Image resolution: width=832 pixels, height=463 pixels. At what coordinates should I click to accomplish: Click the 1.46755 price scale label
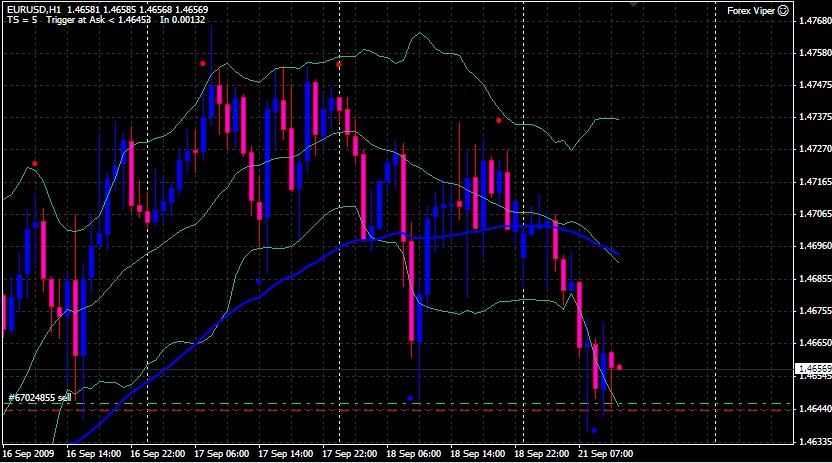pyautogui.click(x=815, y=311)
